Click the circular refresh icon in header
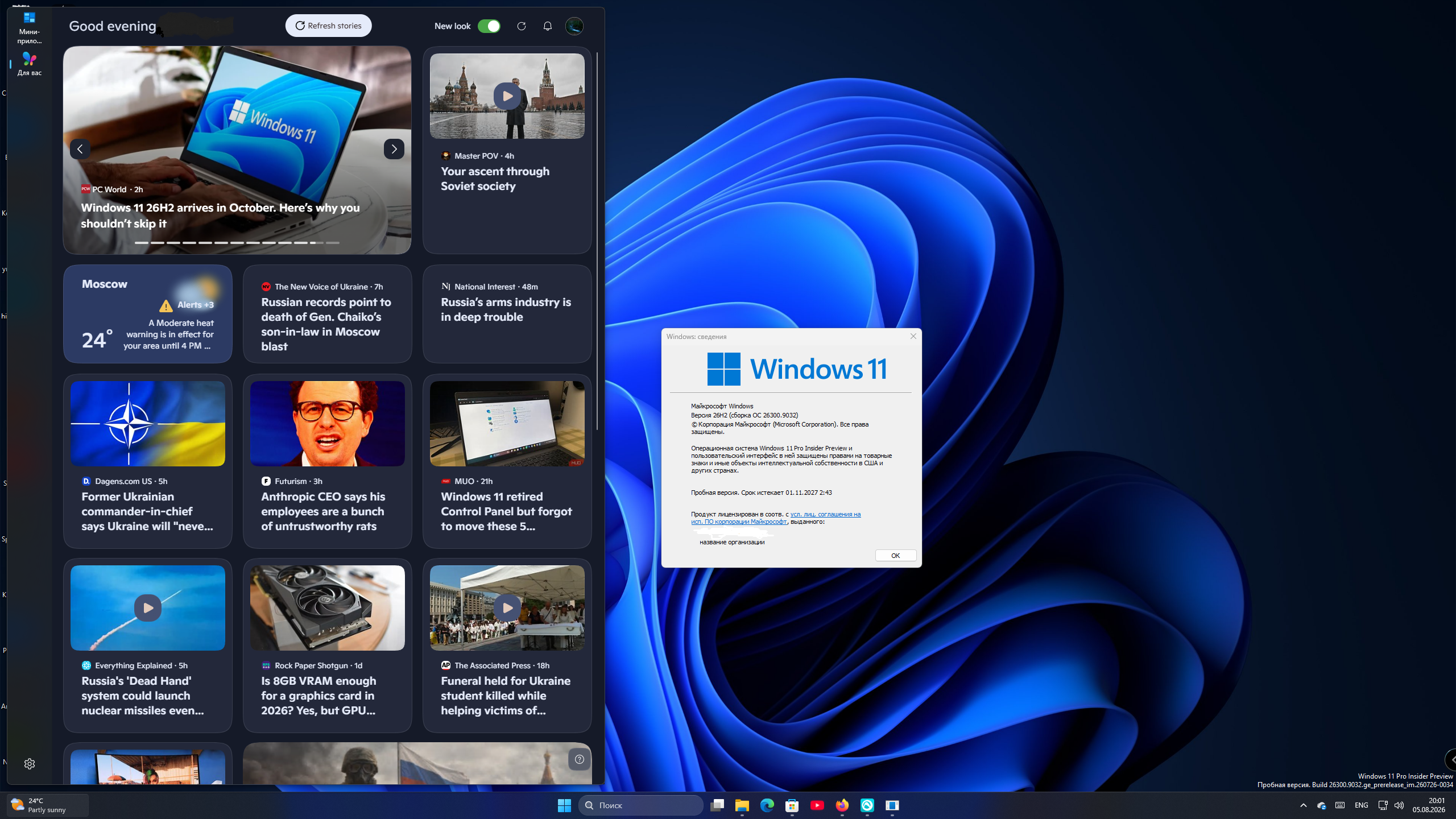 tap(521, 26)
